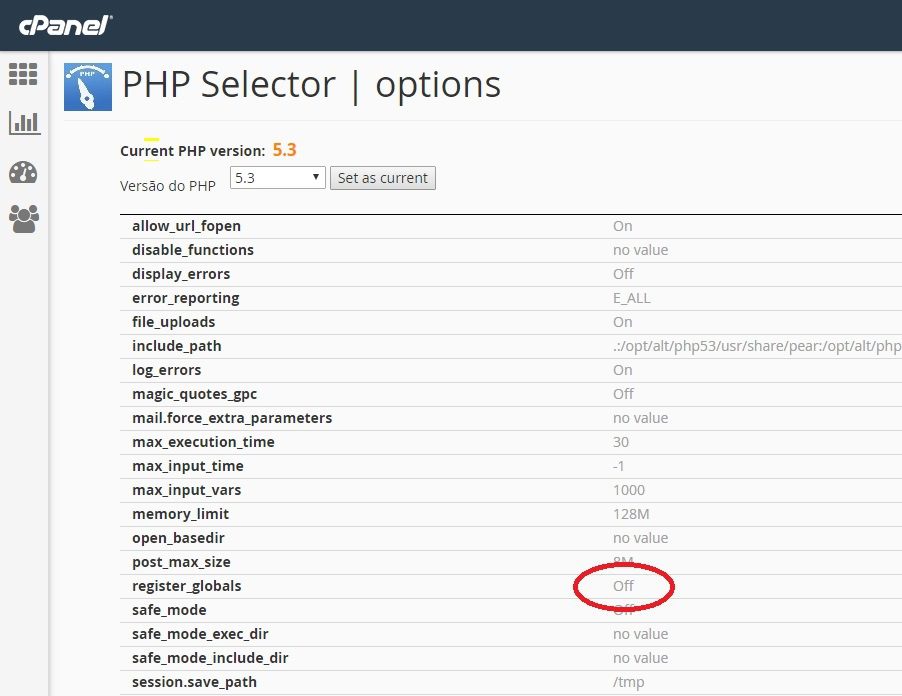Select the safe_mode_include_dir option label

[x=210, y=658]
